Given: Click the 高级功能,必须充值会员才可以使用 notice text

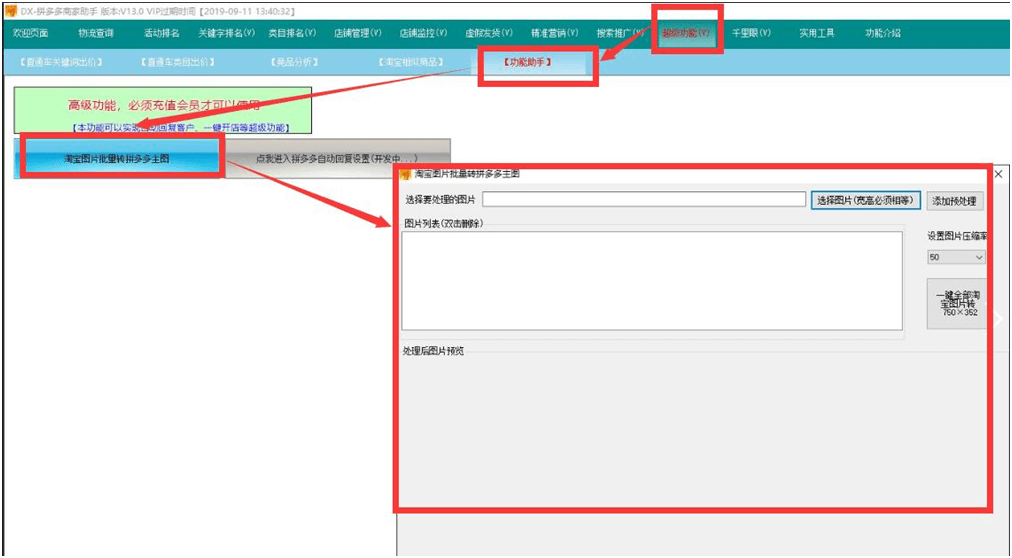Looking at the screenshot, I should pyautogui.click(x=165, y=105).
